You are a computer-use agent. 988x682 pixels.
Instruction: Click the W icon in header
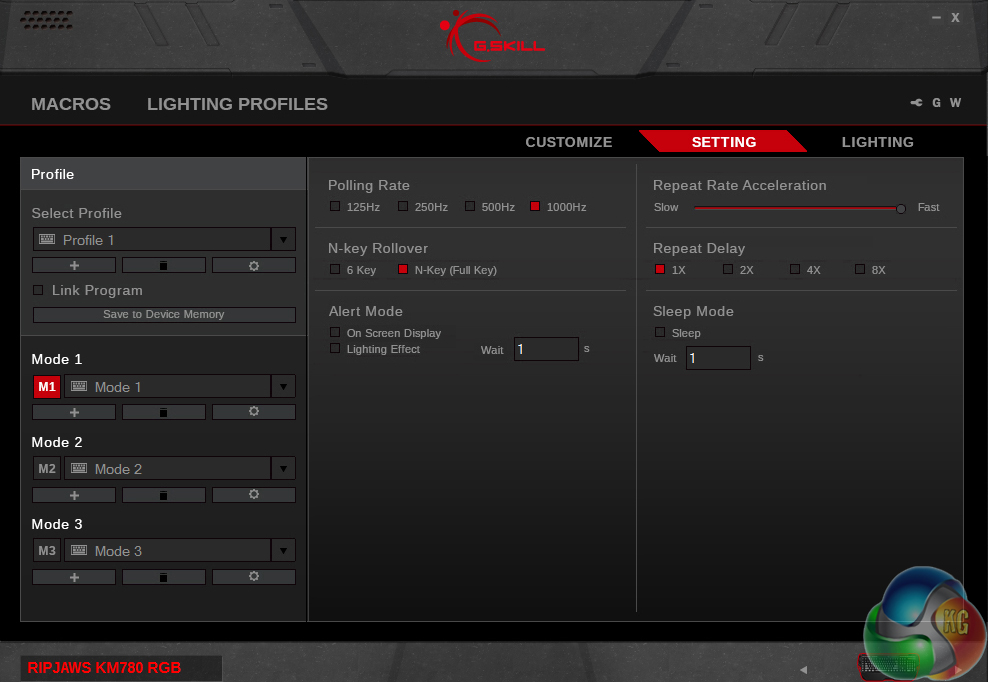955,103
